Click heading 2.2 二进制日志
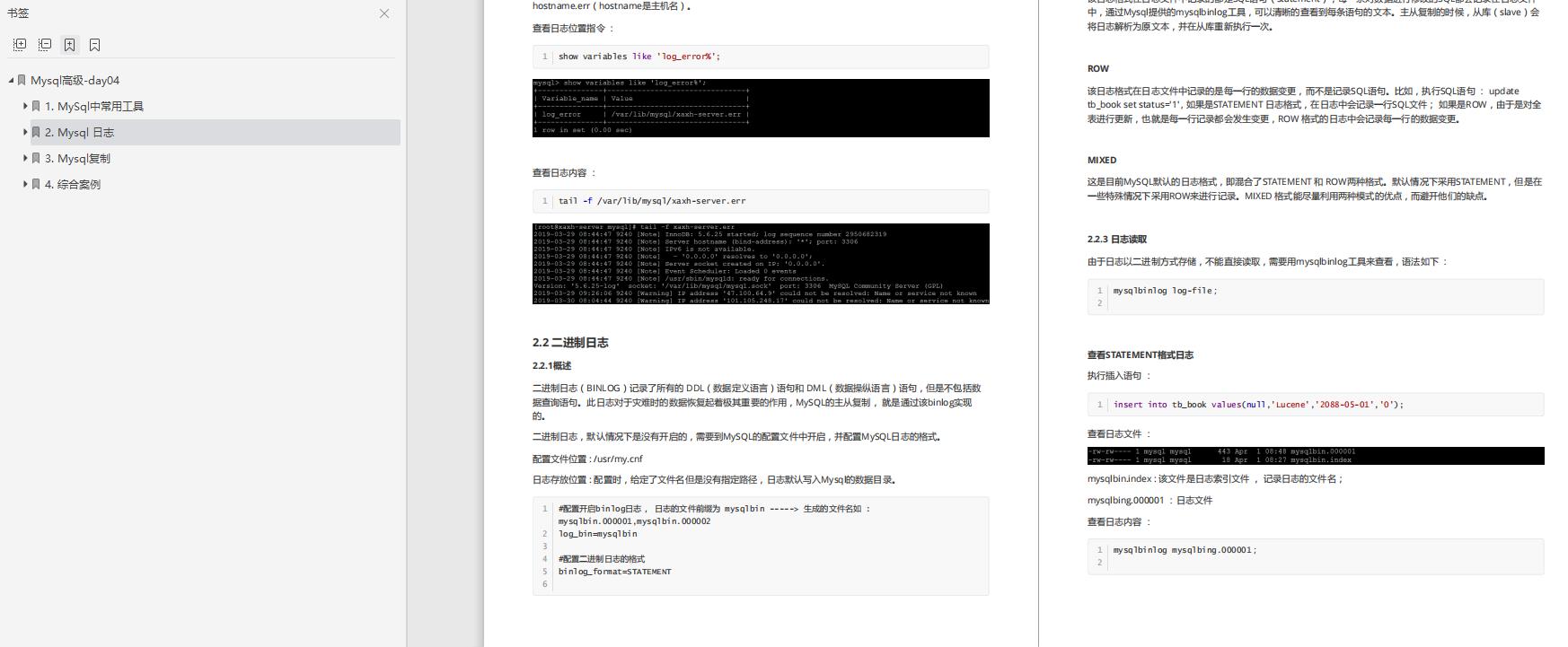 [570, 343]
